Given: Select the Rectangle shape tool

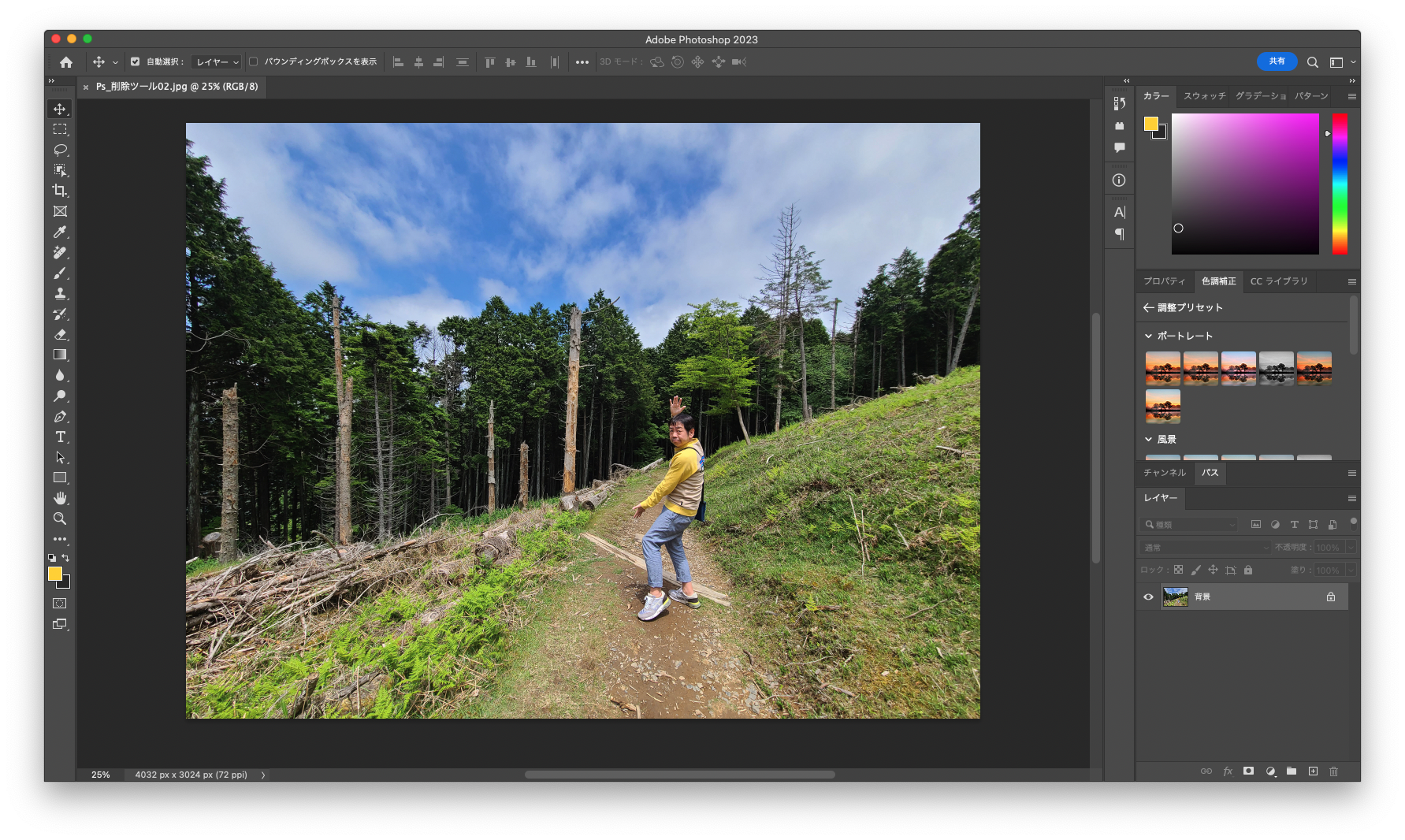Looking at the screenshot, I should click(x=60, y=478).
